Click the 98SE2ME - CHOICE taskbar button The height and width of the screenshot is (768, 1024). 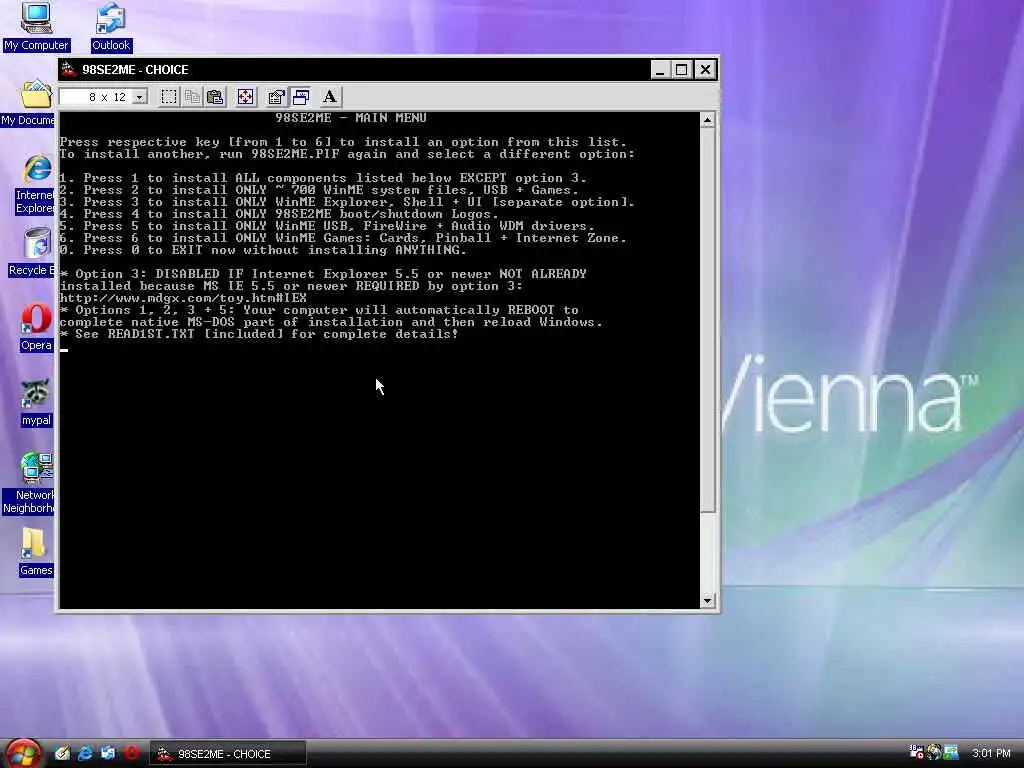pyautogui.click(x=227, y=754)
